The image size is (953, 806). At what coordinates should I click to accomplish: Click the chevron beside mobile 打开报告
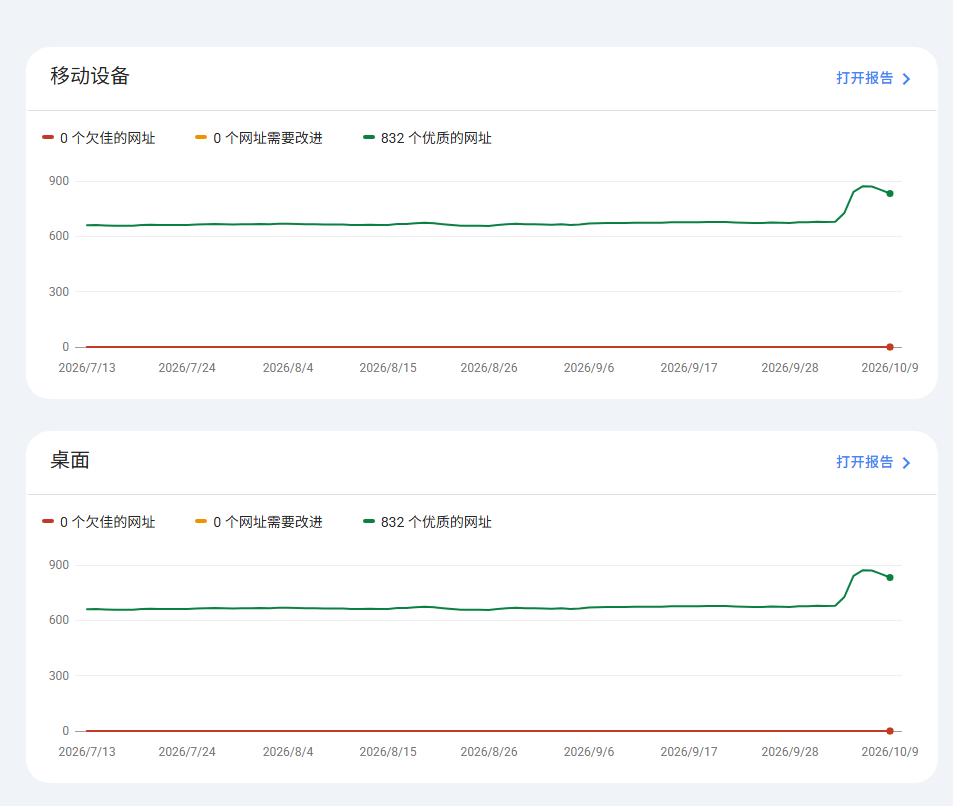pos(906,79)
